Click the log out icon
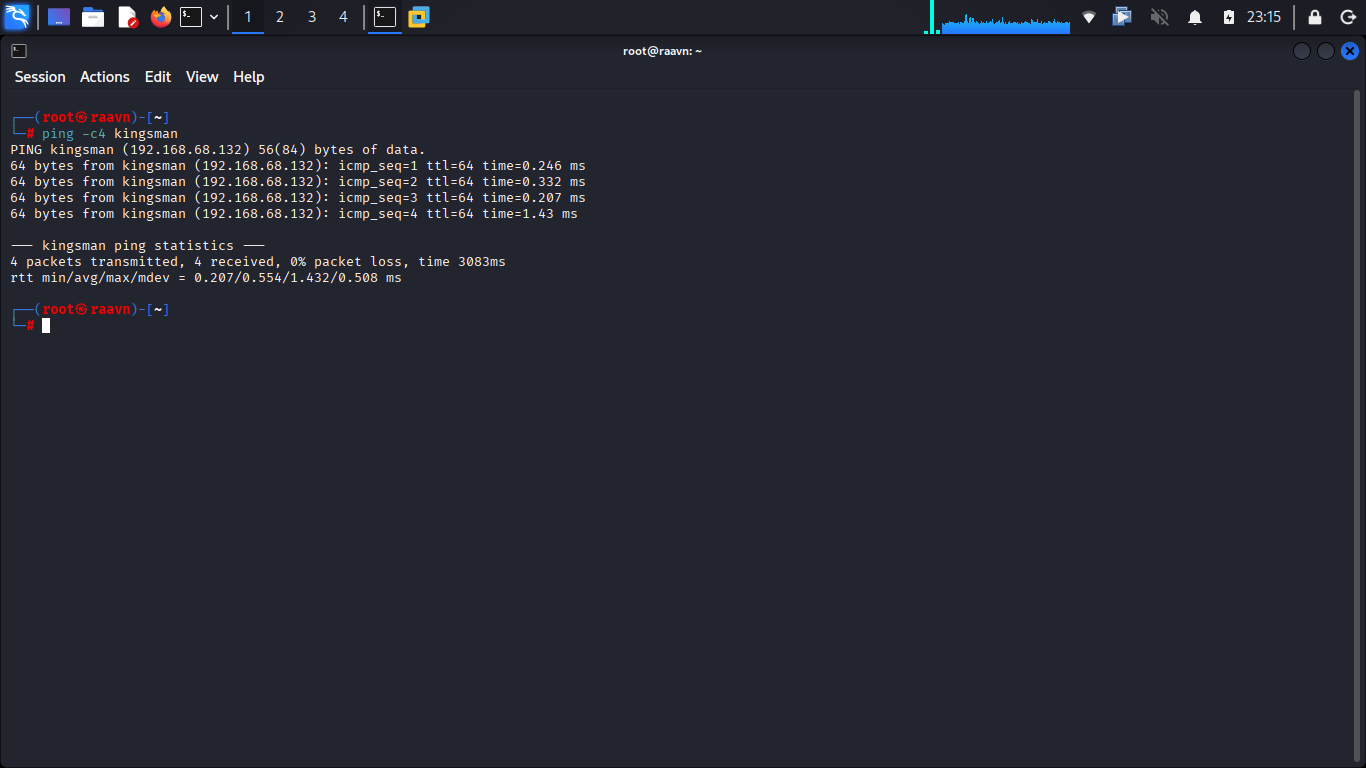The height and width of the screenshot is (768, 1366). click(x=1348, y=17)
